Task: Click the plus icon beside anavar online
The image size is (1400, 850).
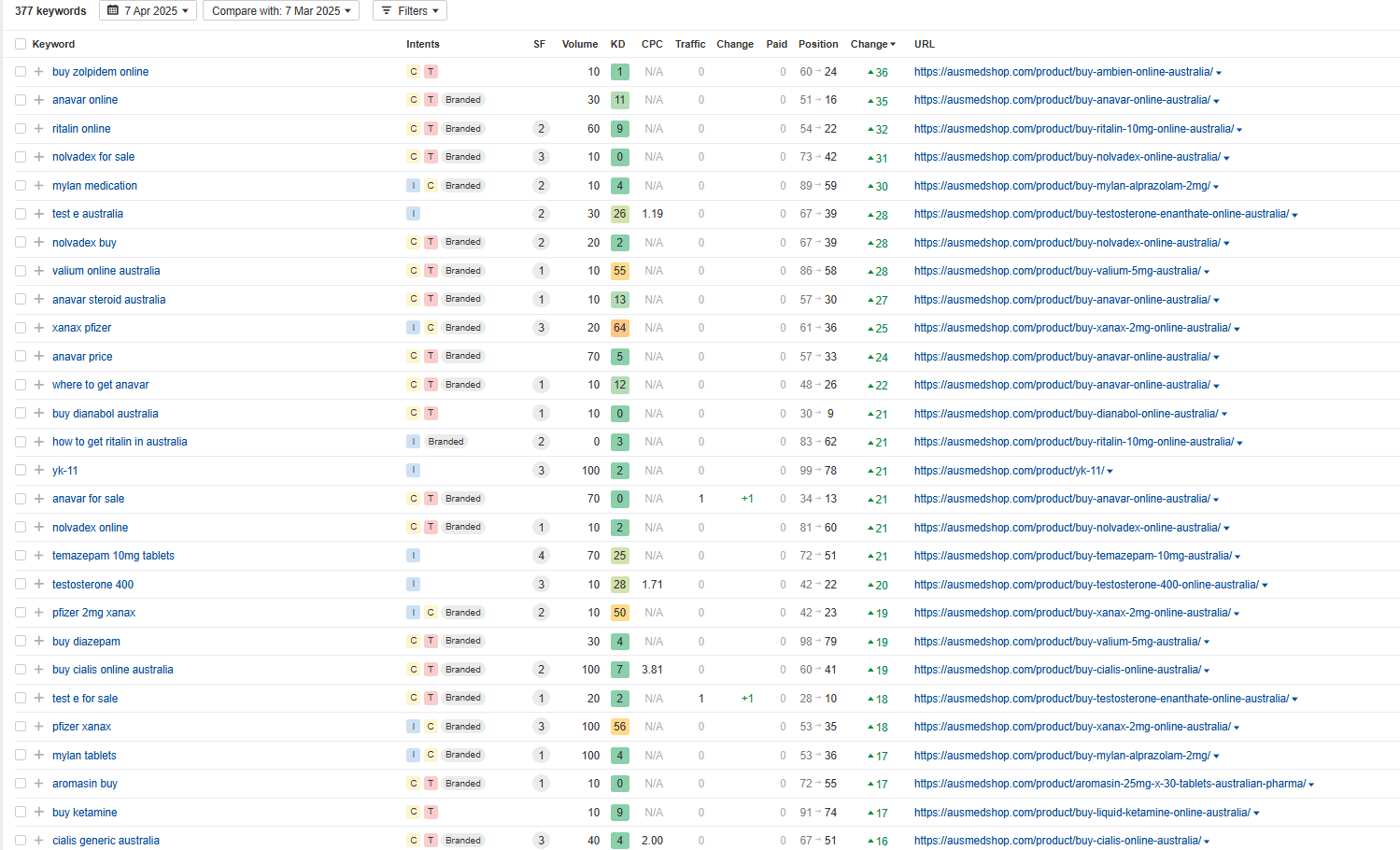Action: pos(38,100)
